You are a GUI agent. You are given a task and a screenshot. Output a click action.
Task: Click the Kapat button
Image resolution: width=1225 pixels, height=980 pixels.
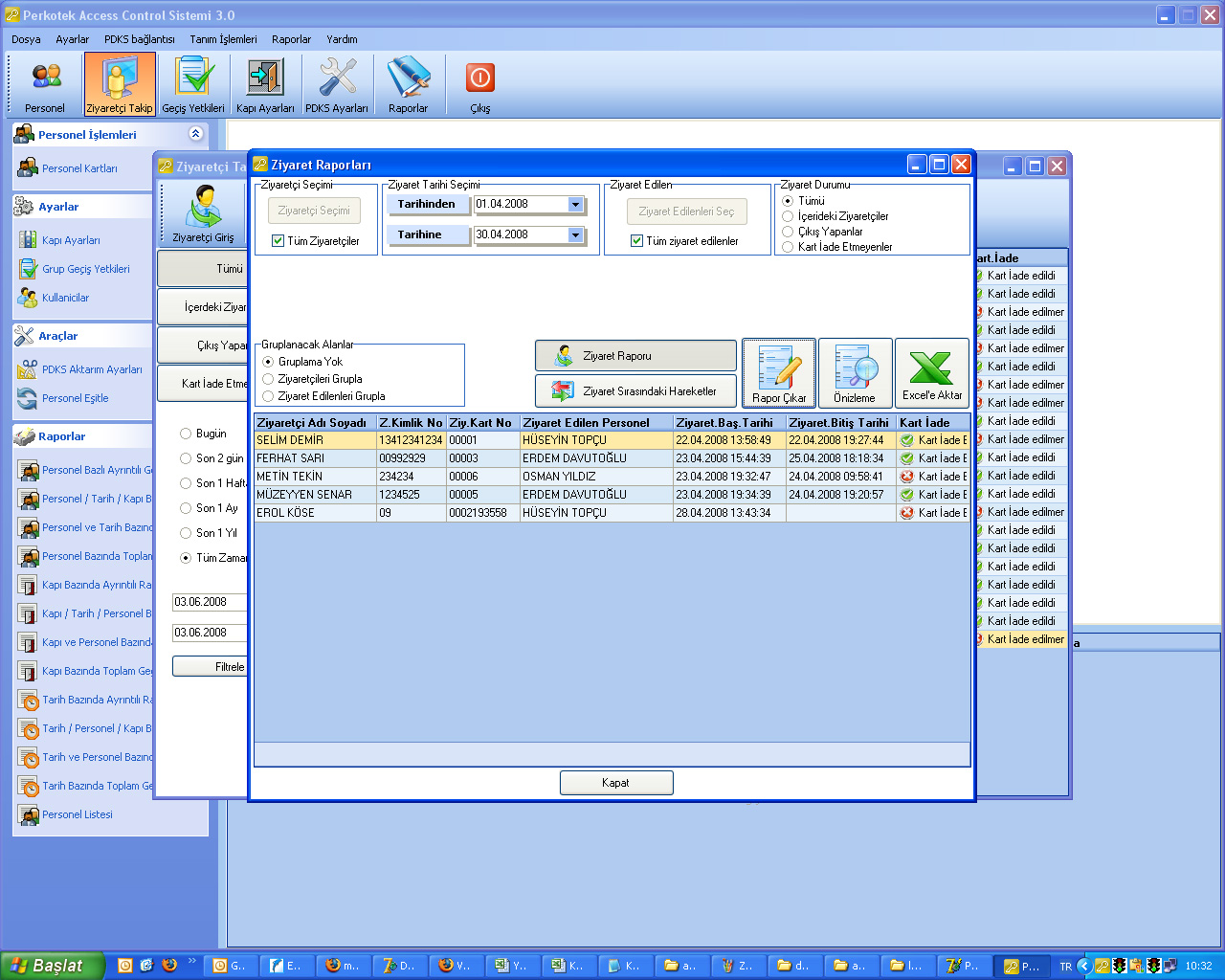pos(616,783)
